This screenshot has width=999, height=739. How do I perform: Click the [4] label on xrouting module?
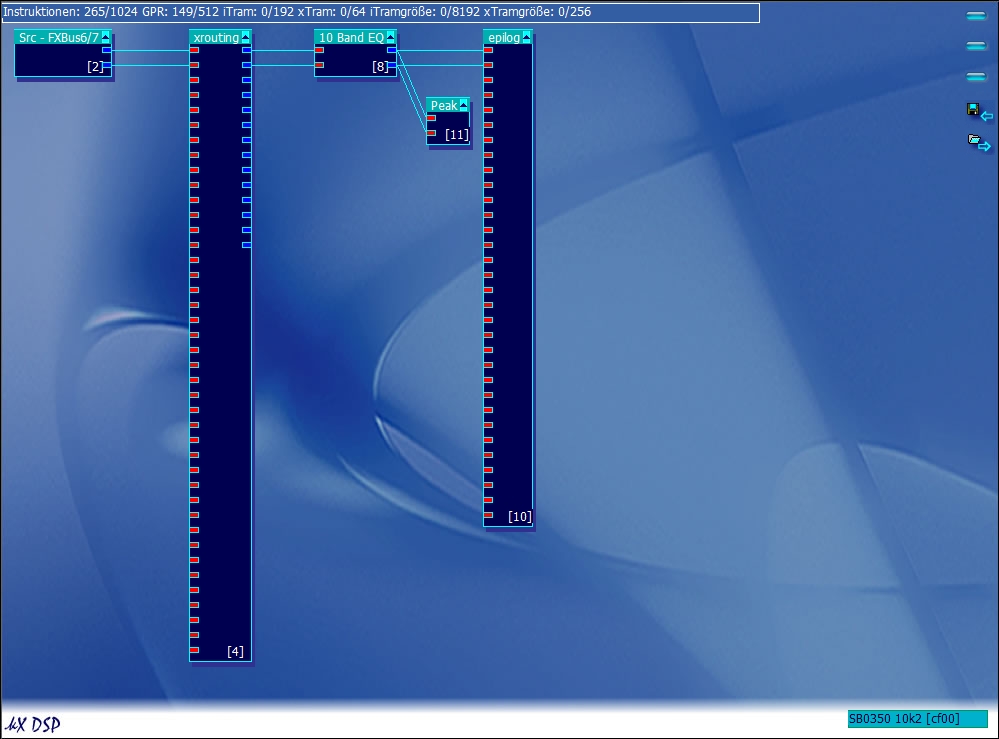click(235, 651)
